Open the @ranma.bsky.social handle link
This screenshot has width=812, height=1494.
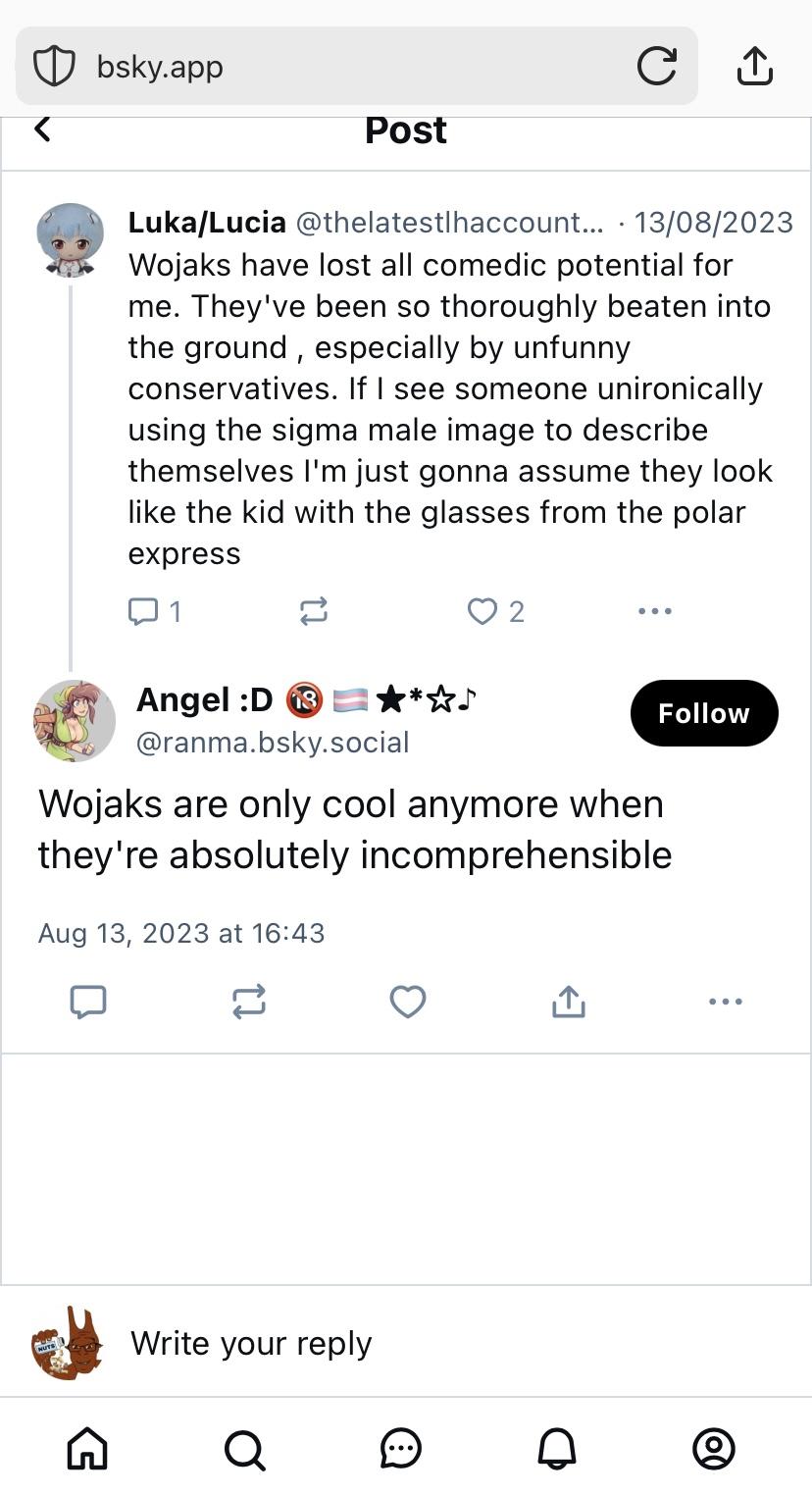(x=273, y=743)
